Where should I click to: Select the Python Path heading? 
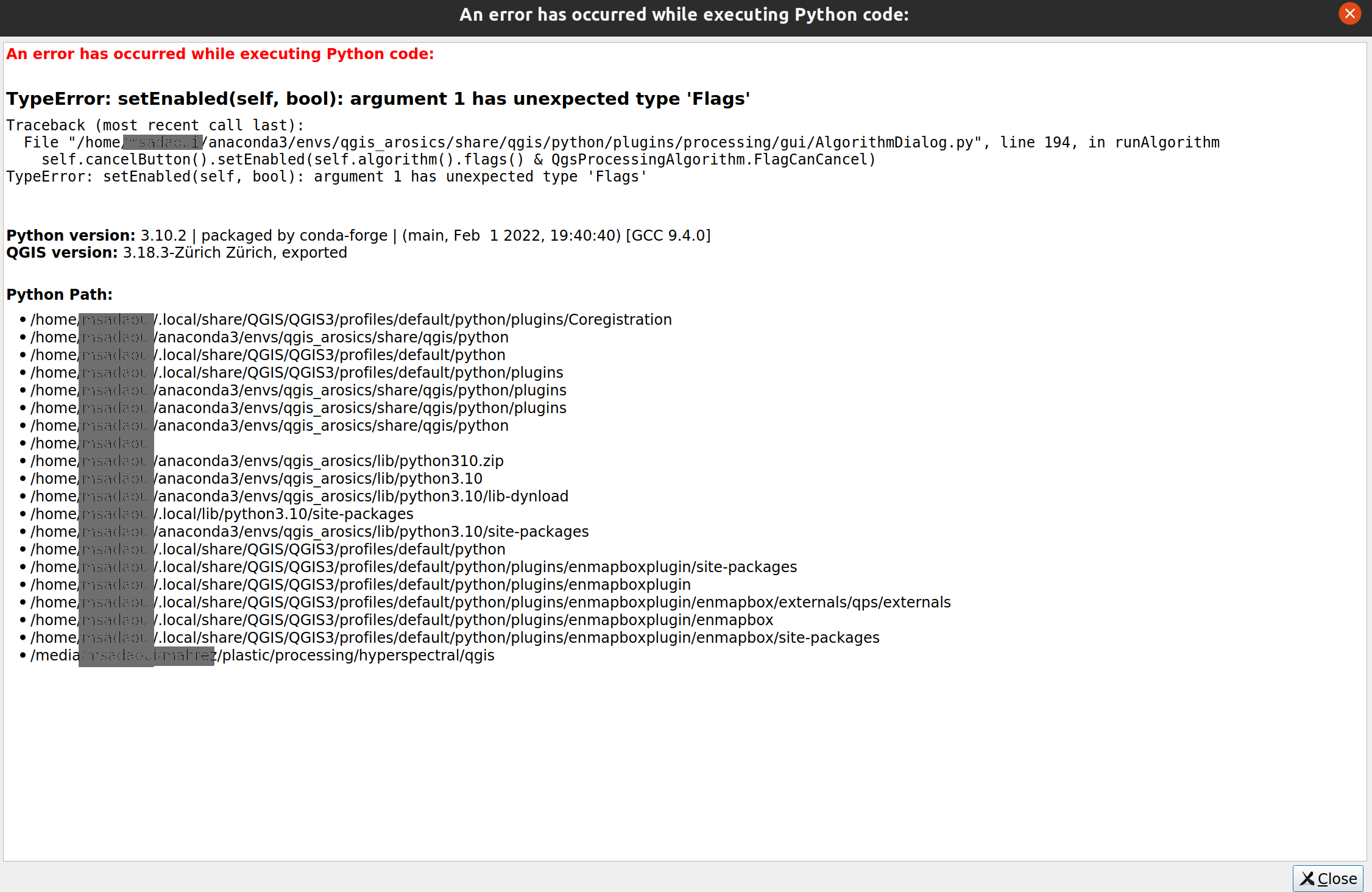tap(60, 294)
